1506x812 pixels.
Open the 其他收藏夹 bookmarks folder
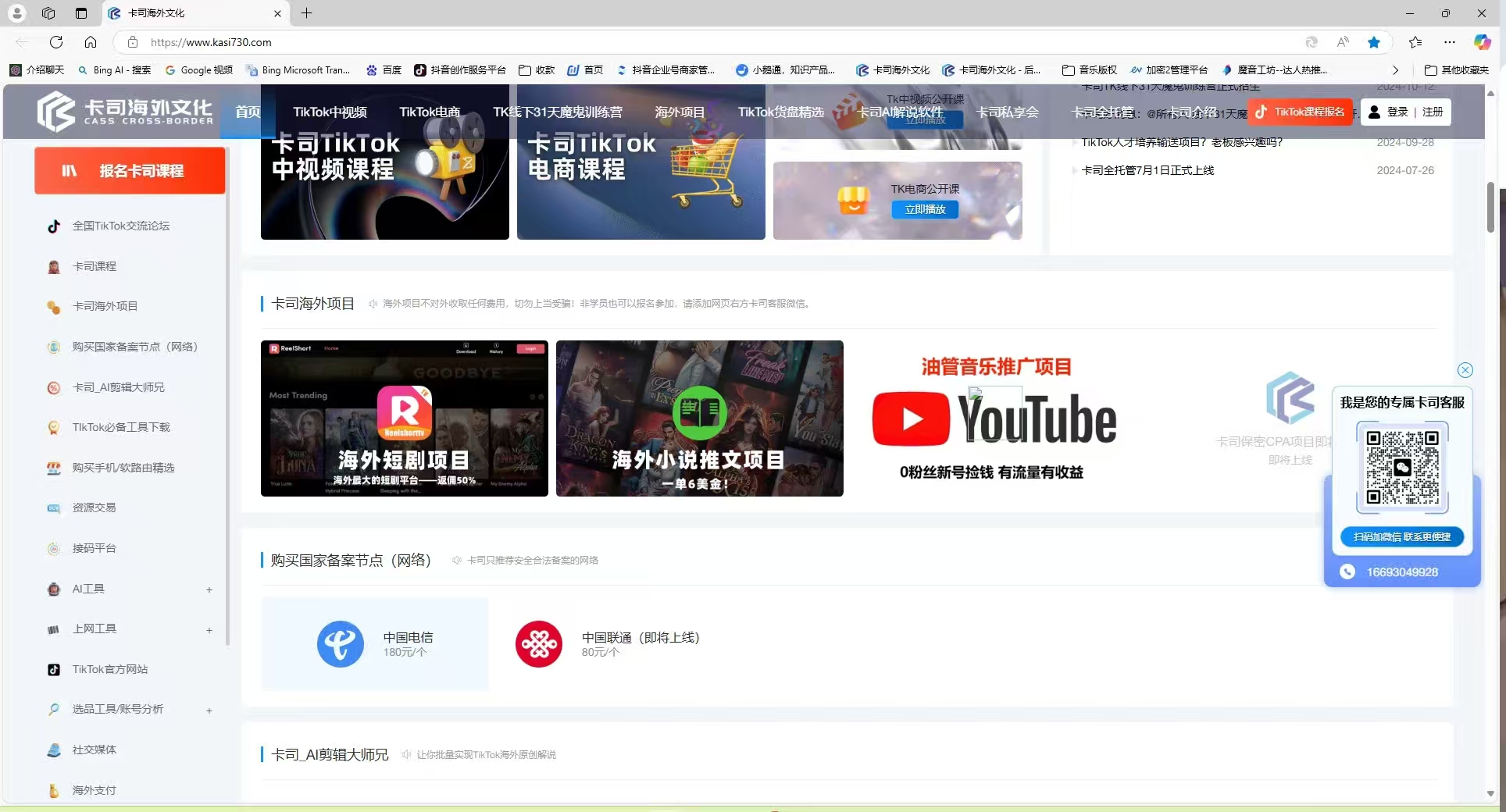click(x=1457, y=70)
